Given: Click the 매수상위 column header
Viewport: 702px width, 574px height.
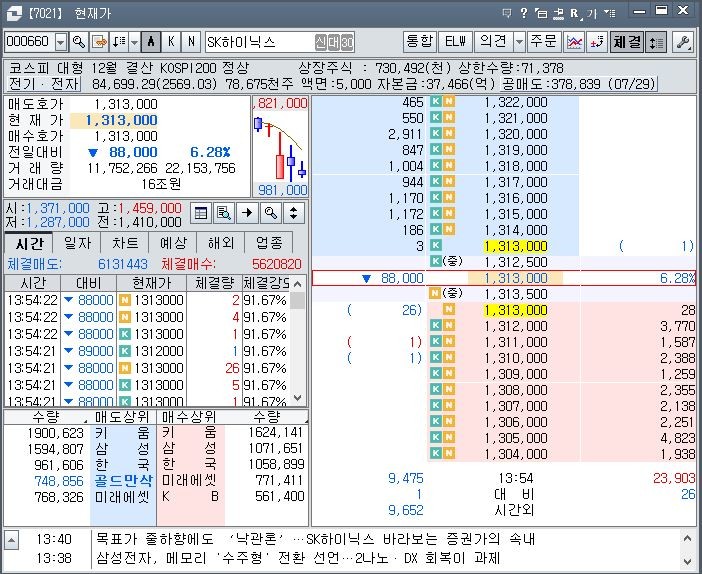Looking at the screenshot, I should pyautogui.click(x=189, y=417).
